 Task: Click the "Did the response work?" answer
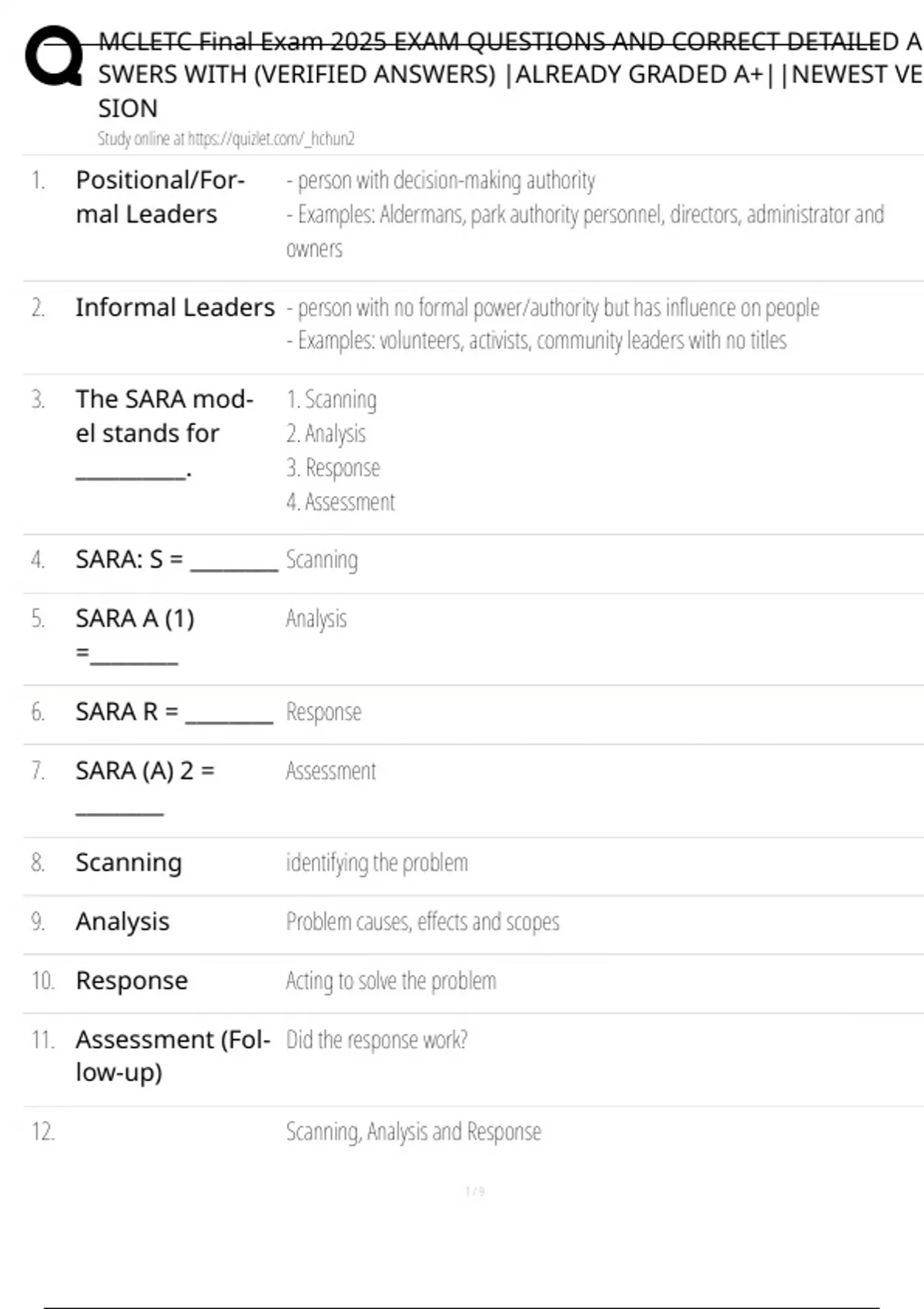pos(377,1040)
